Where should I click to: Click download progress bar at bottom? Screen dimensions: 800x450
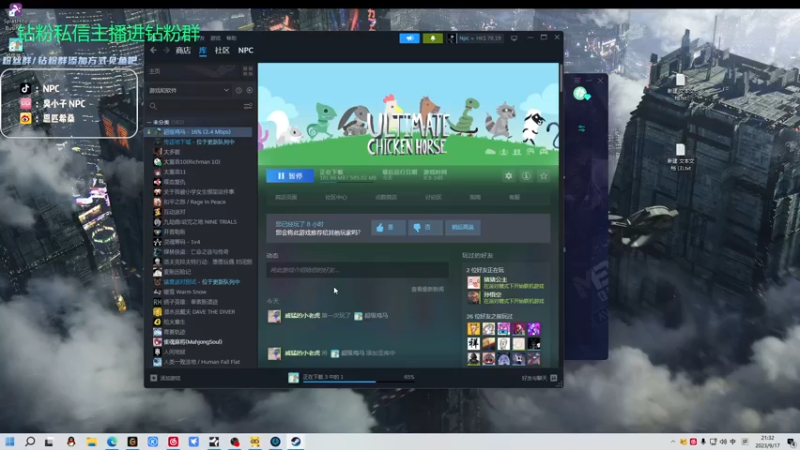click(x=357, y=381)
